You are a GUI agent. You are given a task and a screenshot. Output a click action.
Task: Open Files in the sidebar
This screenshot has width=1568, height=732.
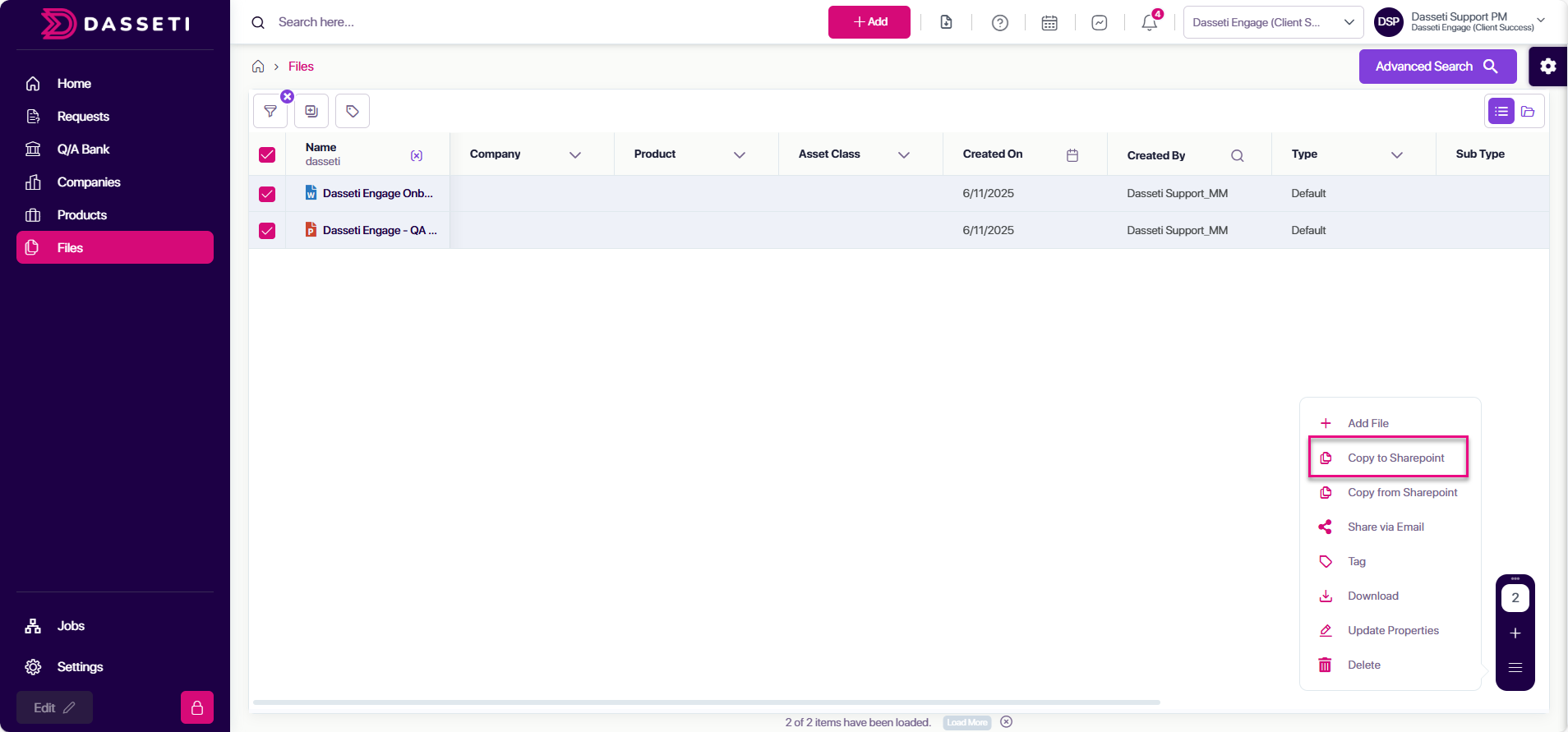[115, 247]
